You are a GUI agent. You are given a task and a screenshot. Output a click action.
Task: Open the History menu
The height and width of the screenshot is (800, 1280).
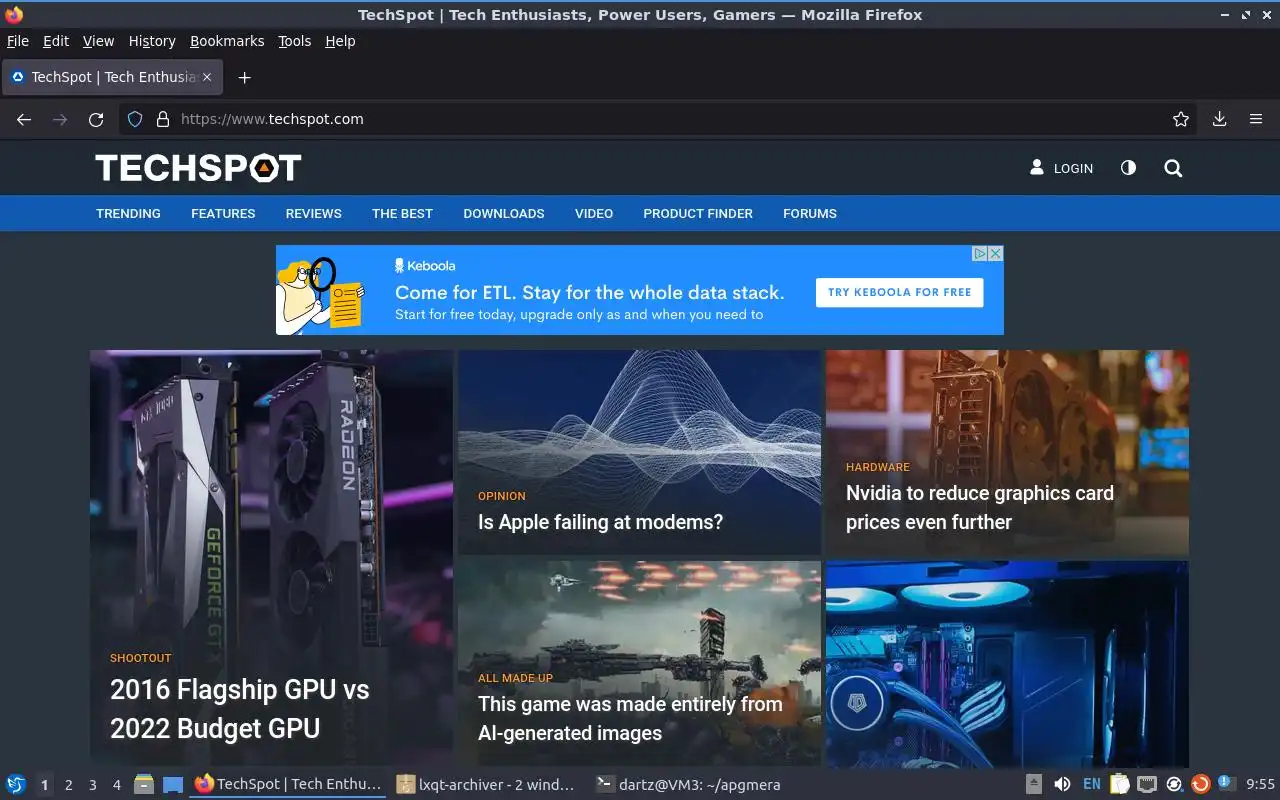point(152,41)
